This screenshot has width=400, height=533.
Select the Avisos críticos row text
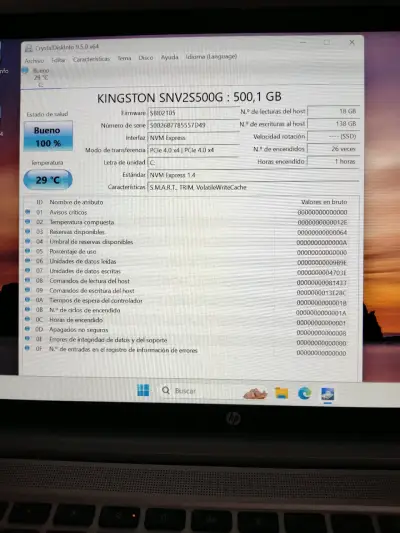pos(68,212)
